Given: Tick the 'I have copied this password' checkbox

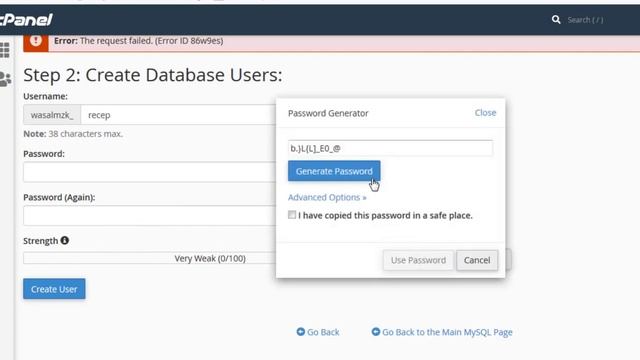Looking at the screenshot, I should pyautogui.click(x=292, y=215).
